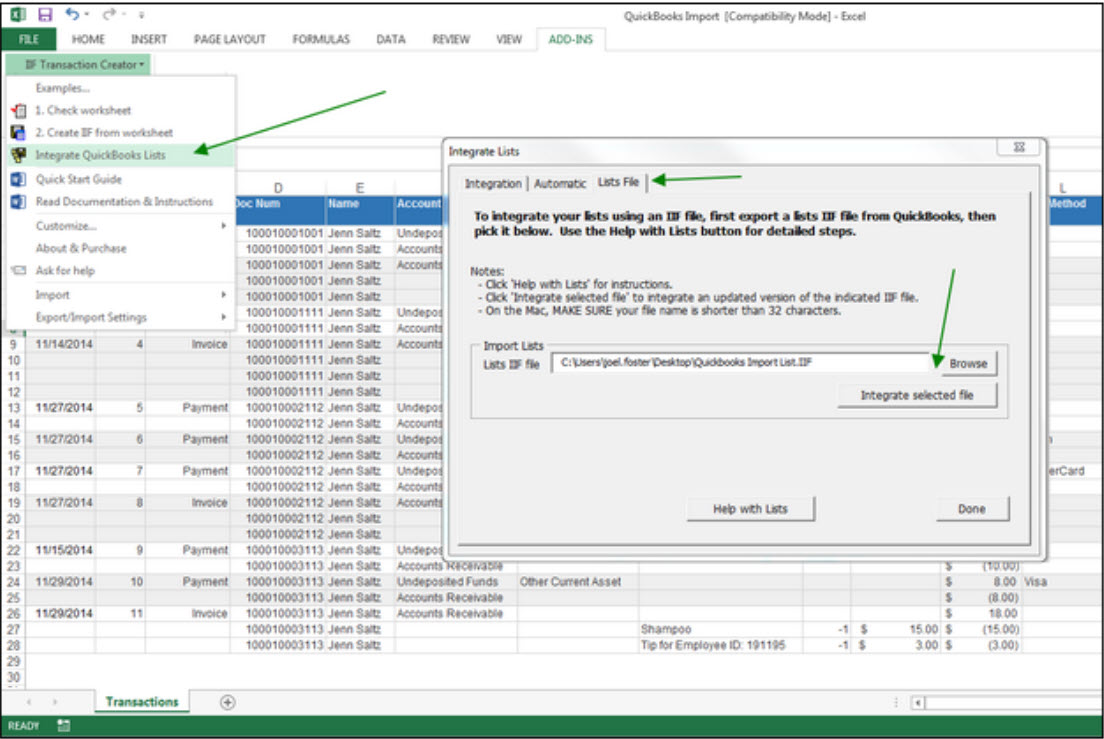The width and height of the screenshot is (1104, 739).
Task: Open Customize Quick Access Toolbar dropdown
Action: click(x=142, y=15)
